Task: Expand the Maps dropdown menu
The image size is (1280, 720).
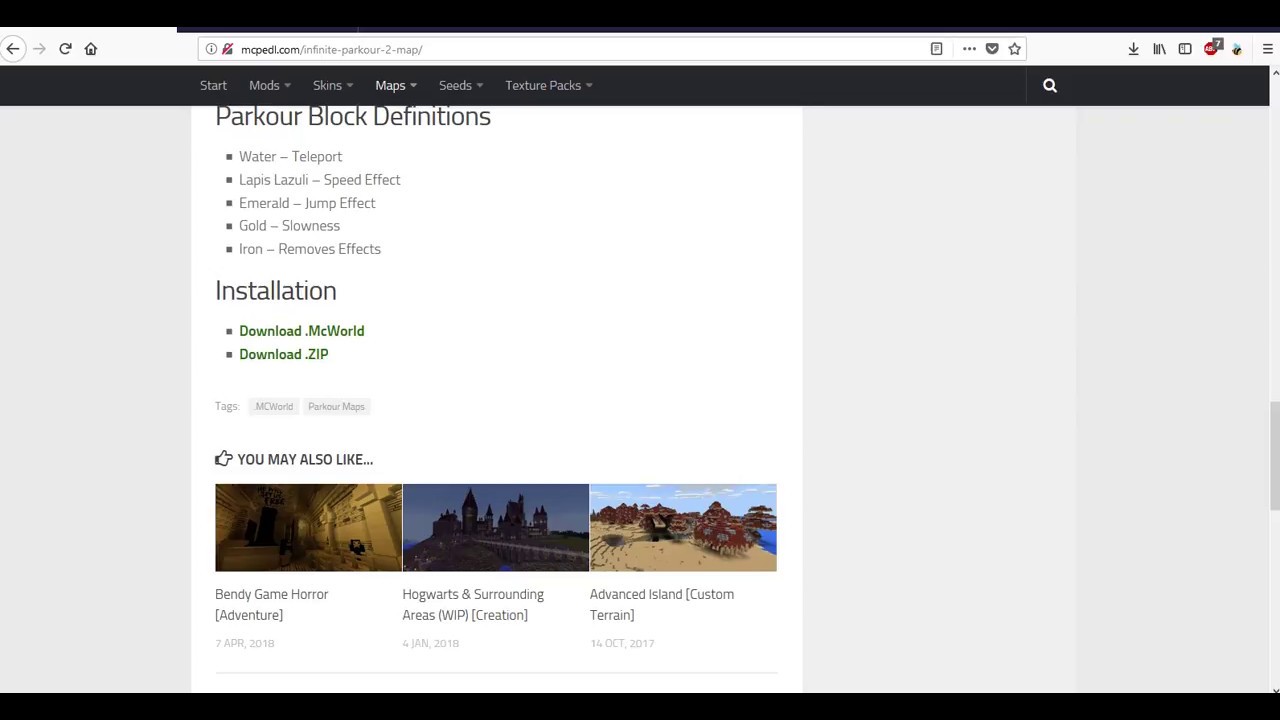Action: (396, 86)
